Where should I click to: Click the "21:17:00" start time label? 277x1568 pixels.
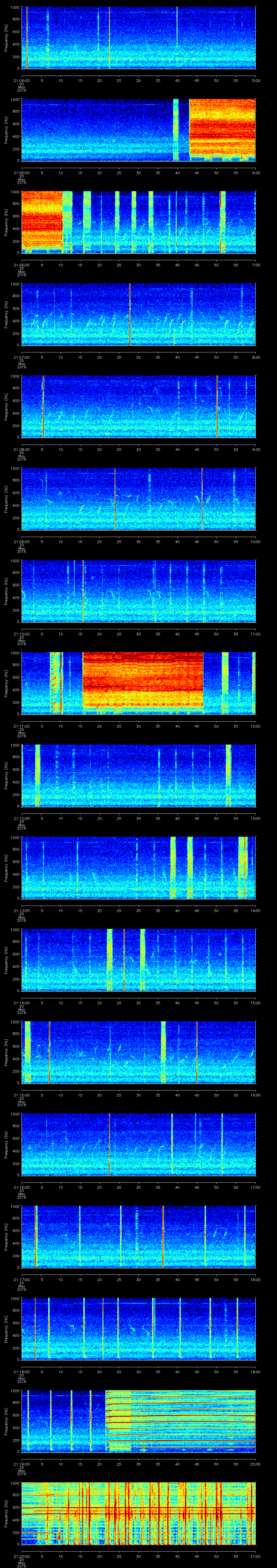pos(21,1279)
